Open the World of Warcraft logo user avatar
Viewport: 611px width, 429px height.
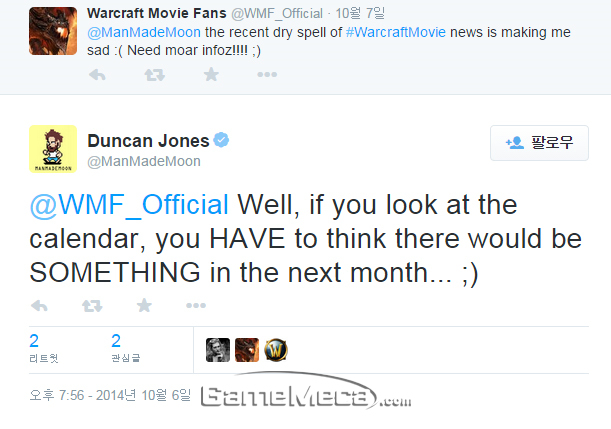point(275,349)
